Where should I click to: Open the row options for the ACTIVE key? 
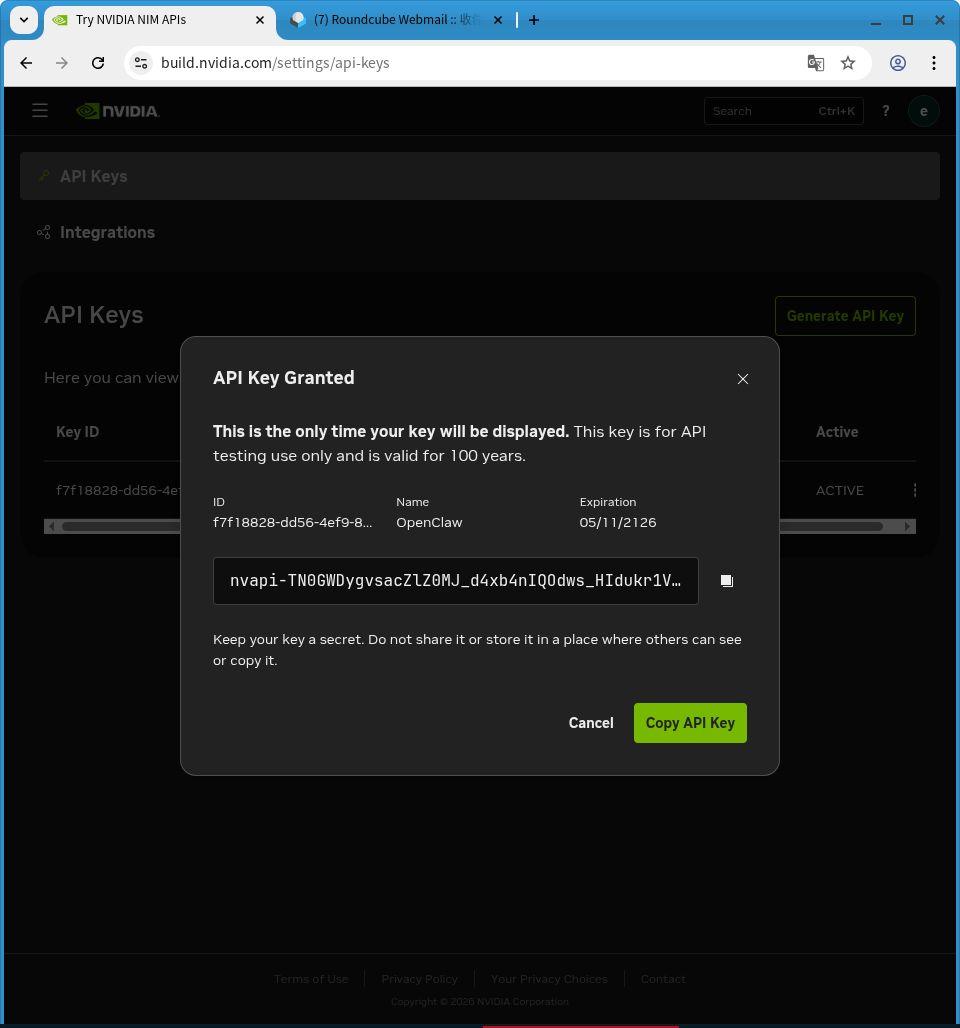tap(915, 490)
